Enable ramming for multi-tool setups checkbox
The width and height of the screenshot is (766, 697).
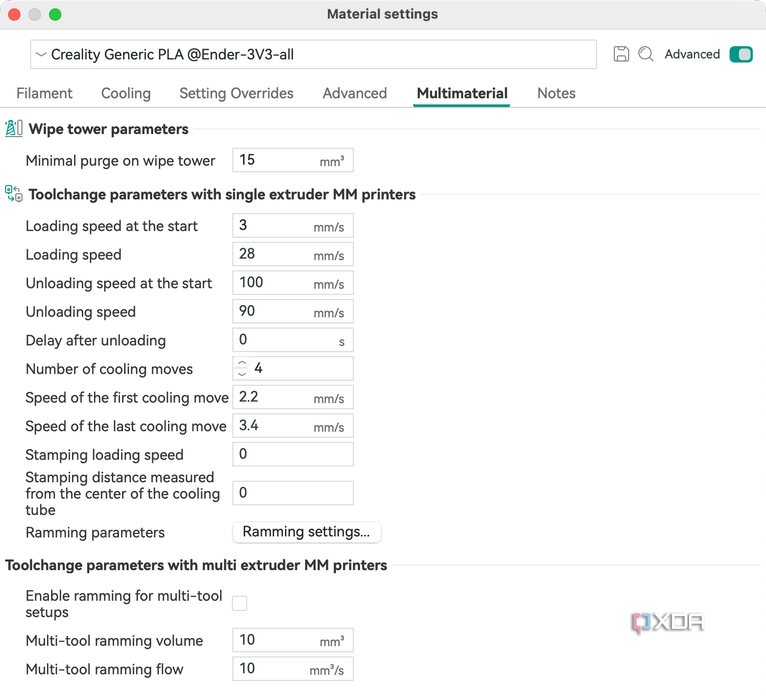239,603
